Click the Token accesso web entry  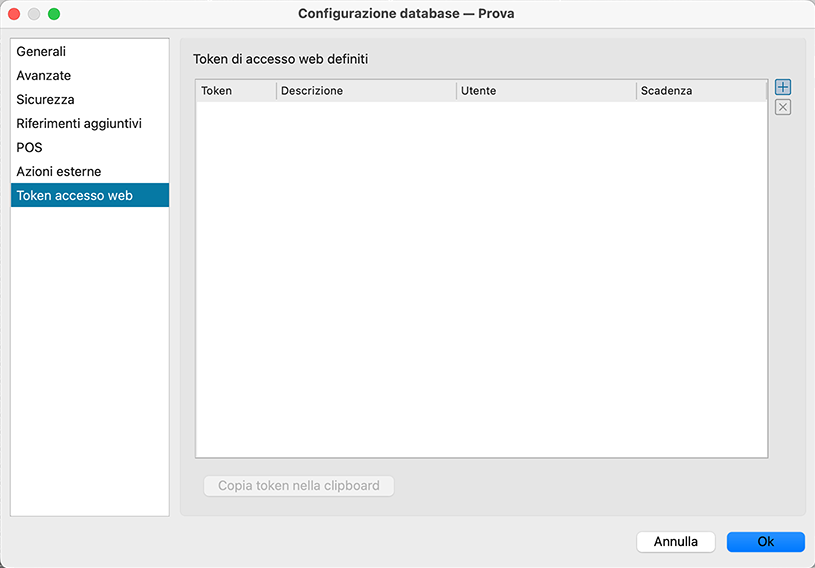(x=75, y=196)
